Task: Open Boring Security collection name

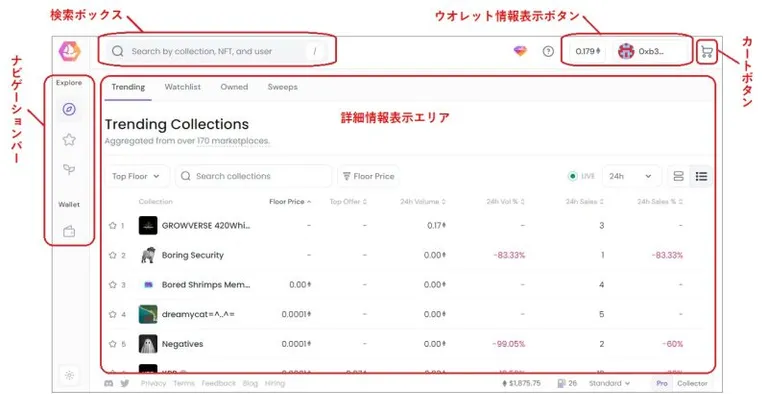Action: click(192, 255)
